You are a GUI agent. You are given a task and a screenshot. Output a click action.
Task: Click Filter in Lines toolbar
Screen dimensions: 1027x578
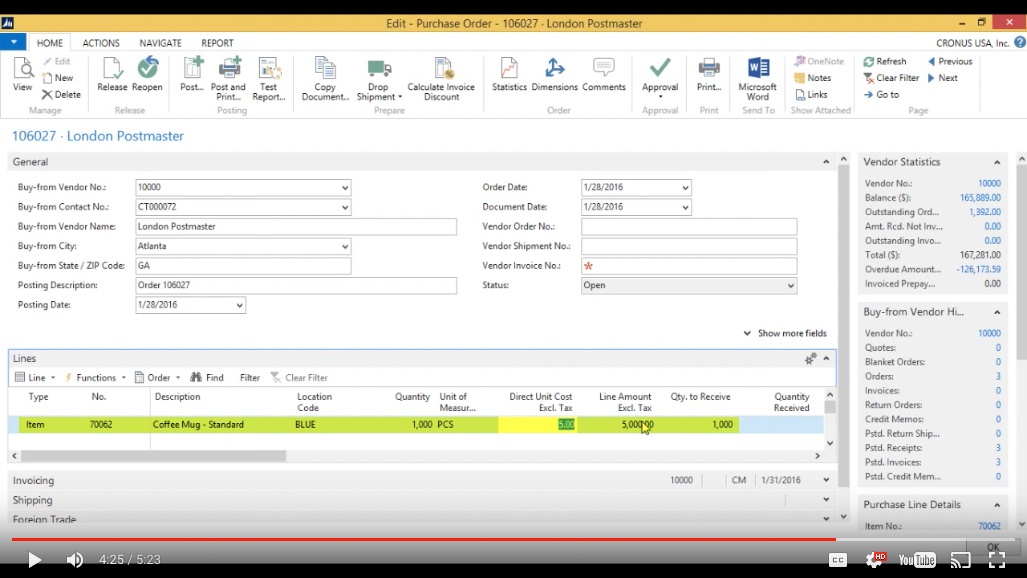(x=250, y=377)
